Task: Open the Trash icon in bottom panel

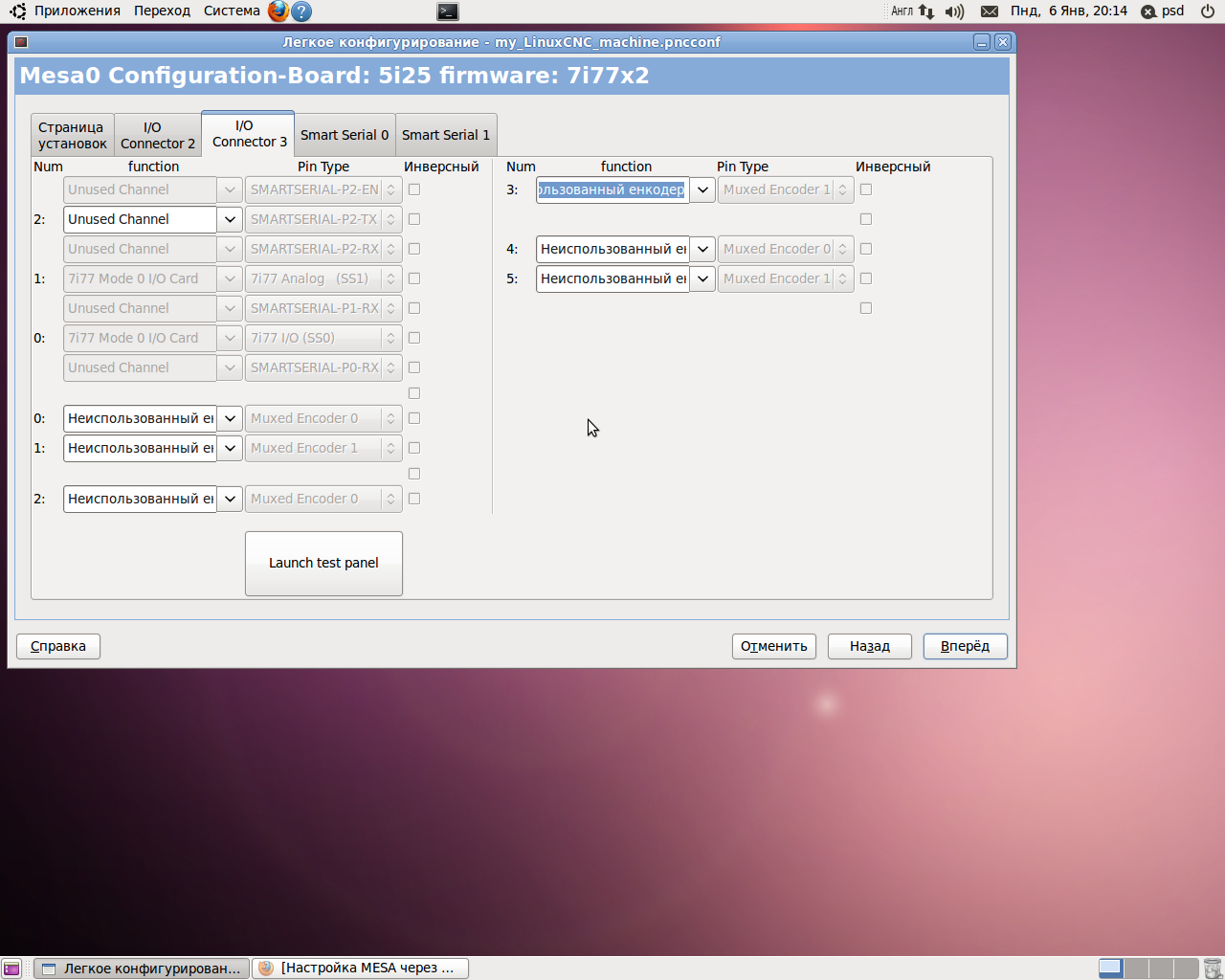Action: click(x=1213, y=969)
